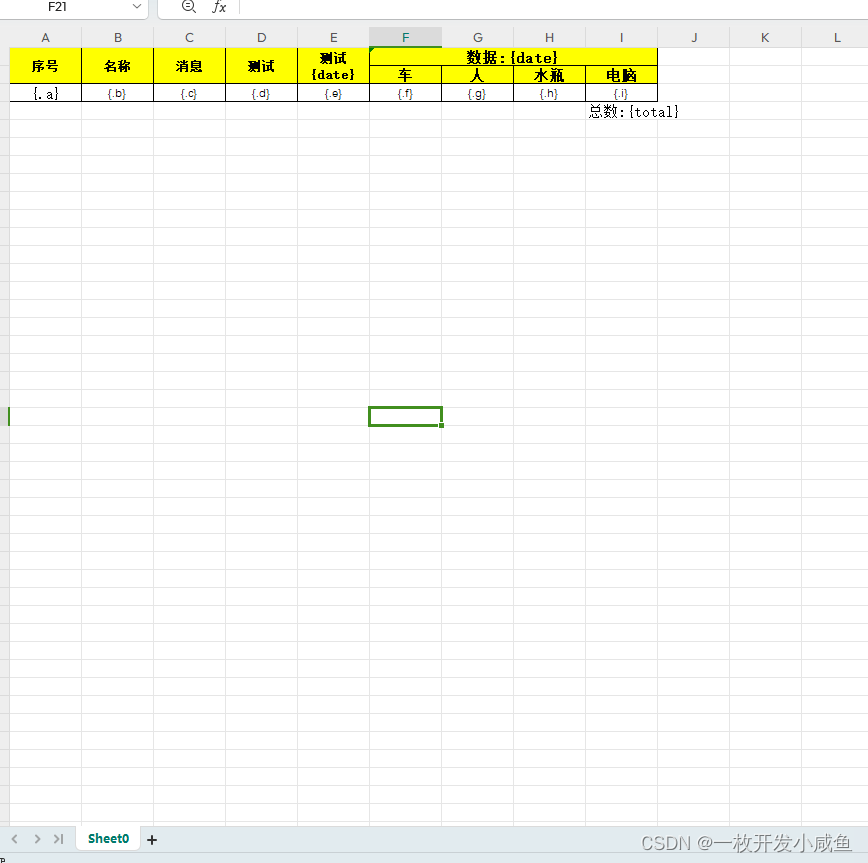Click the {.h} placeholder cell
Image resolution: width=868 pixels, height=863 pixels.
click(x=549, y=93)
